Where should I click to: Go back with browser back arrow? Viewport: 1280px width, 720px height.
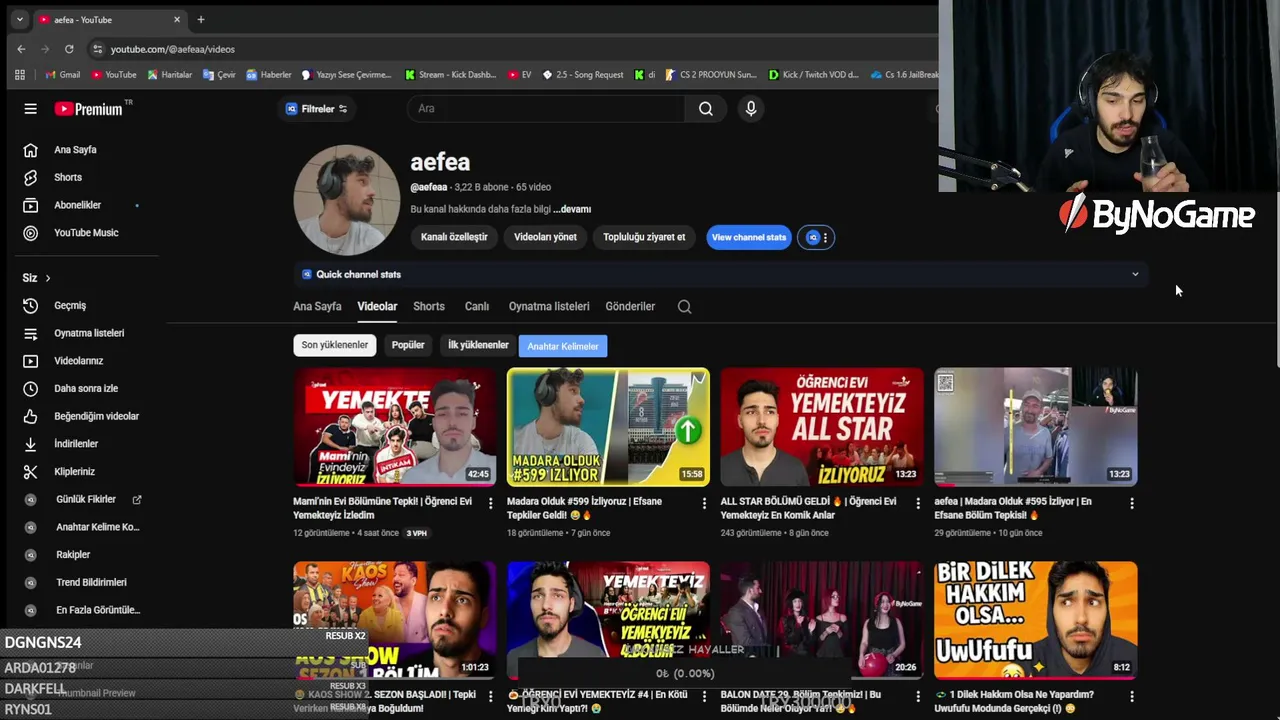[x=21, y=49]
